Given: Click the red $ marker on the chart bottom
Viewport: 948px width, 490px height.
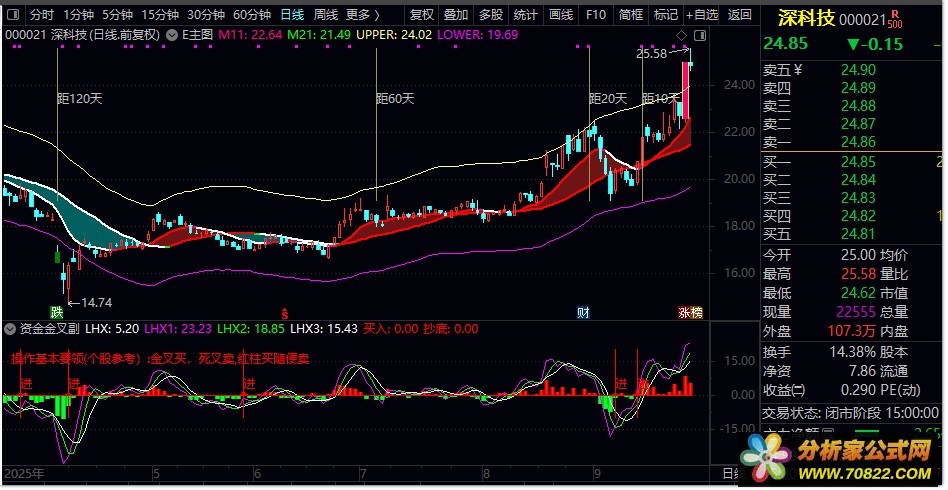Looking at the screenshot, I should tap(284, 312).
